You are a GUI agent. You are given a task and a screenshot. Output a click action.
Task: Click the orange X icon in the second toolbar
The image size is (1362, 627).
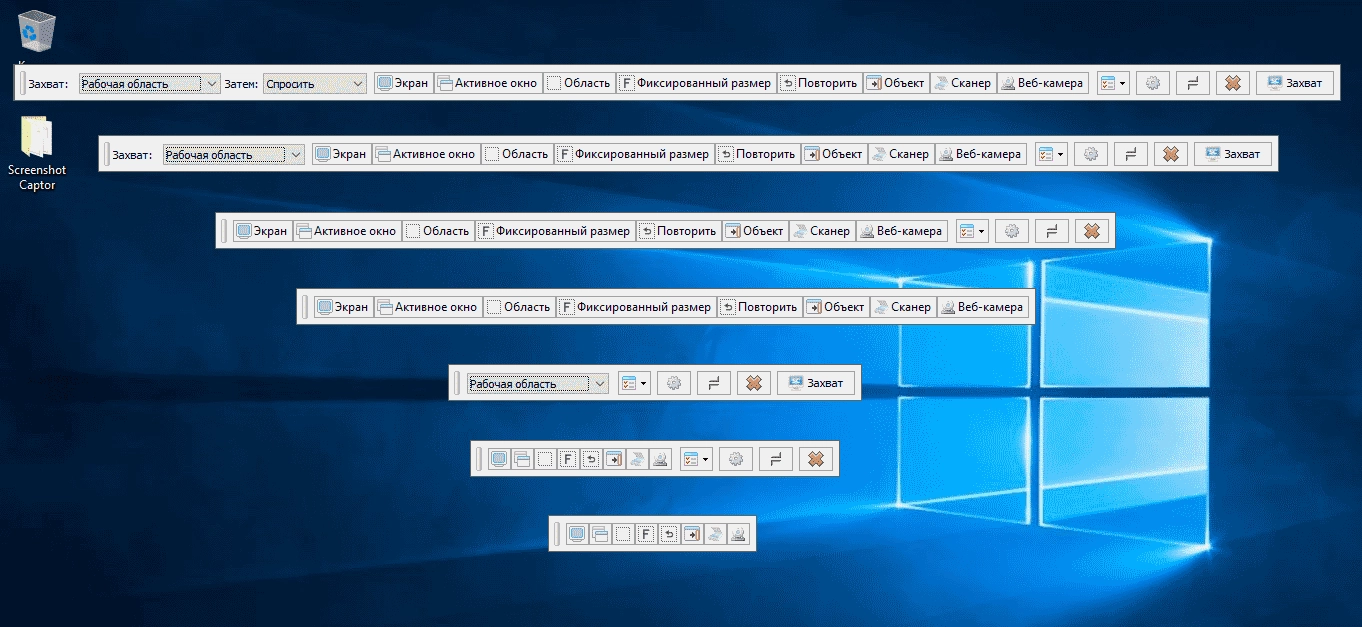click(x=1171, y=154)
